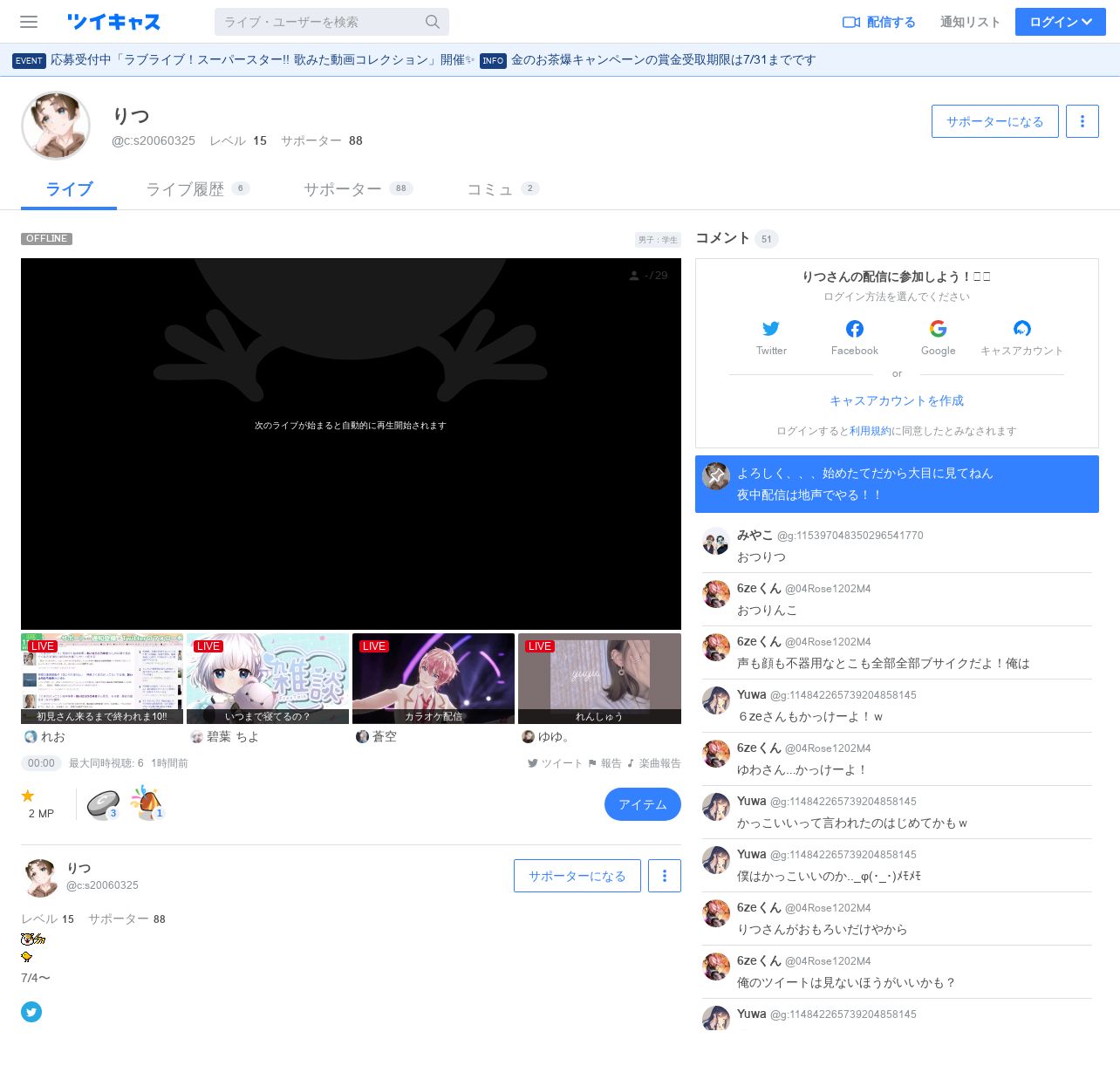Open ゆゆ。's れんしゅう live thumbnail
Viewport: 1120px width, 1086px height.
click(599, 679)
